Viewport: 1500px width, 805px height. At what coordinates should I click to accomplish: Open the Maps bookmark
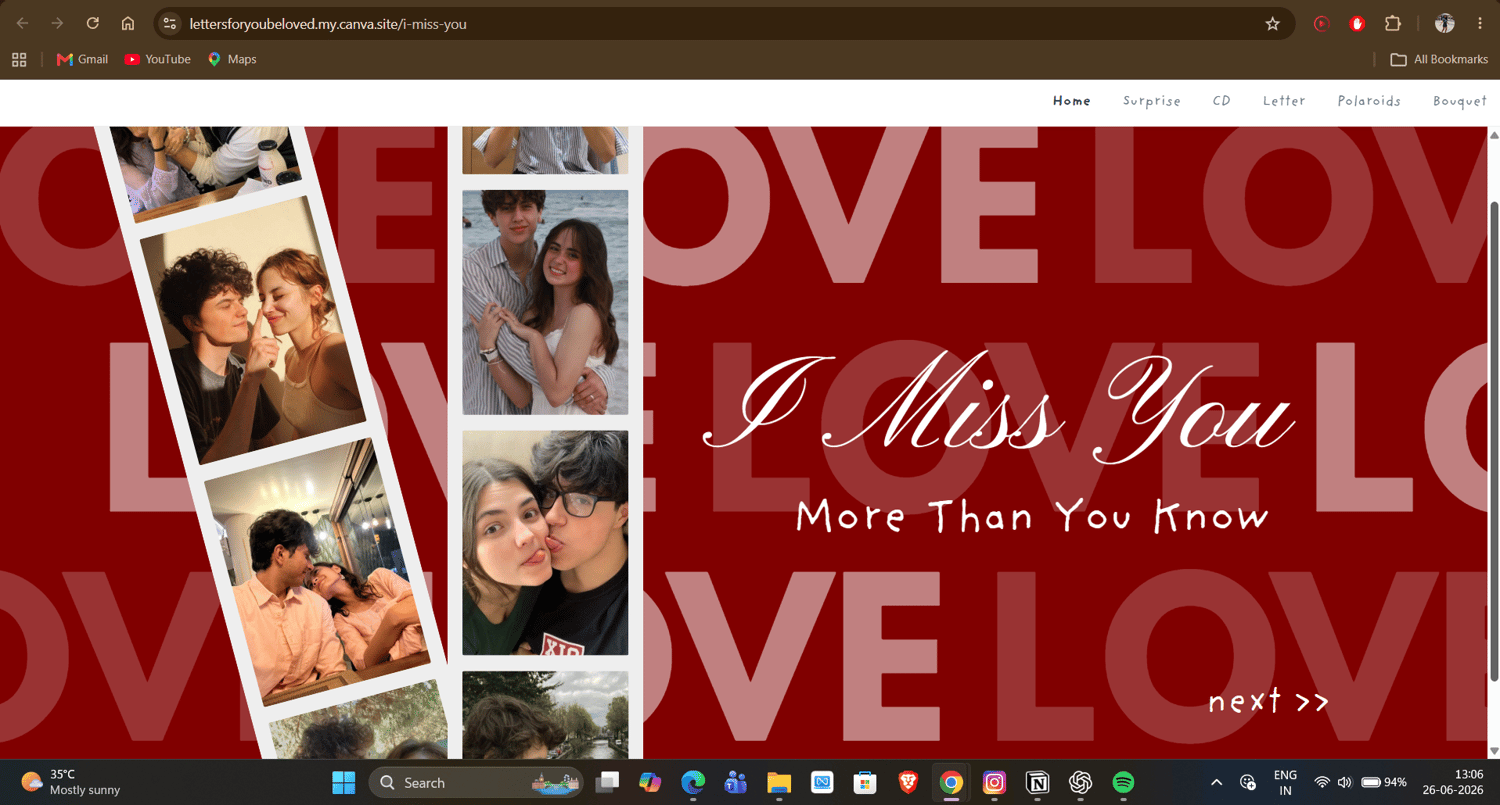coord(232,60)
